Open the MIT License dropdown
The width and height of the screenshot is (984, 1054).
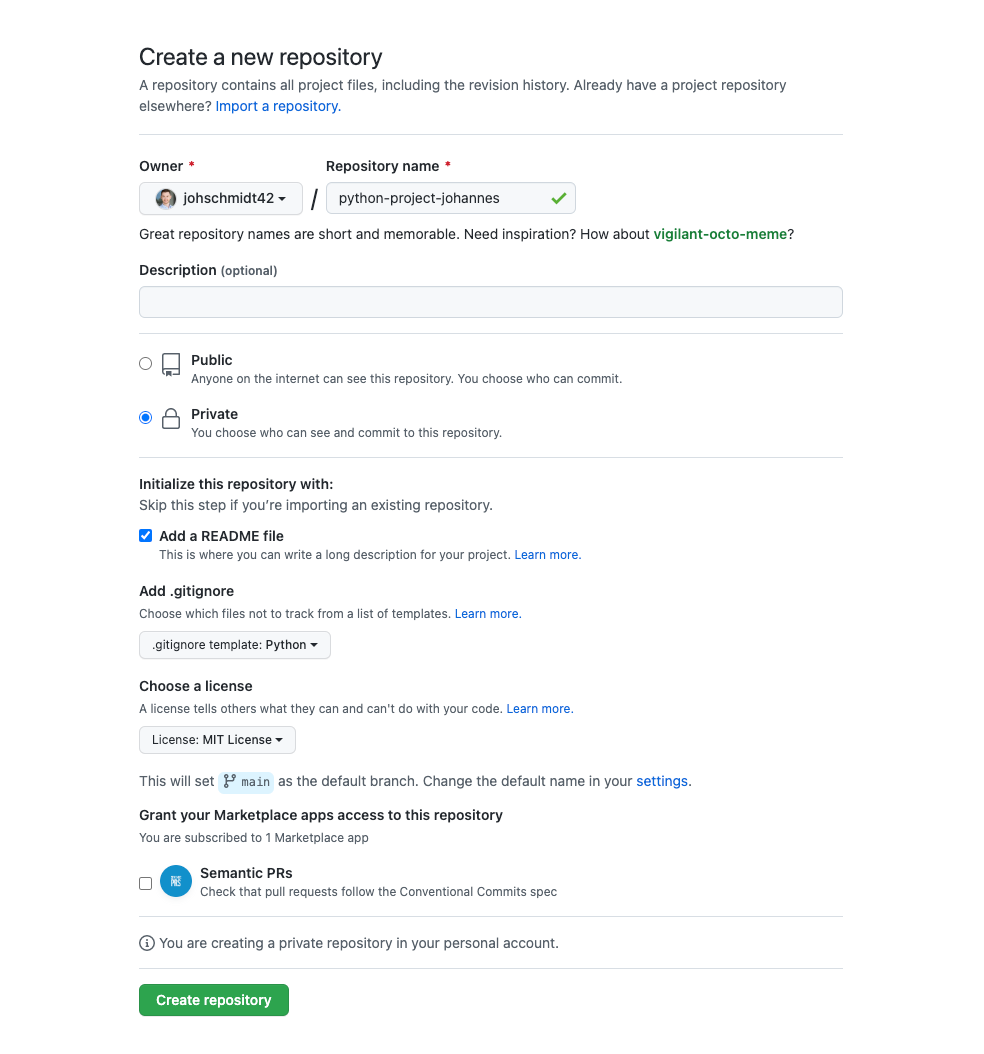[217, 740]
